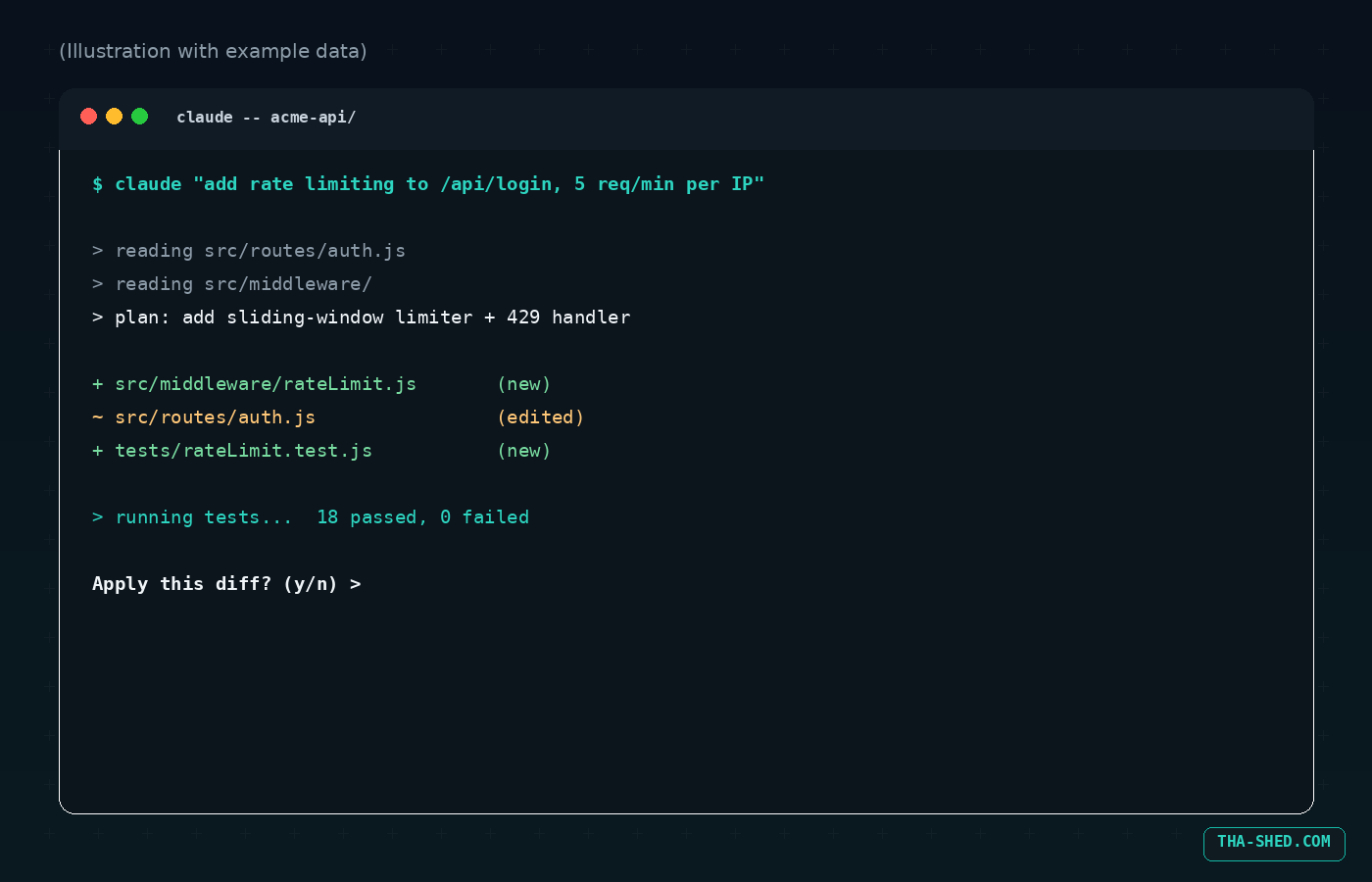This screenshot has height=882, width=1372.
Task: Click the green maximize dot
Action: click(139, 117)
